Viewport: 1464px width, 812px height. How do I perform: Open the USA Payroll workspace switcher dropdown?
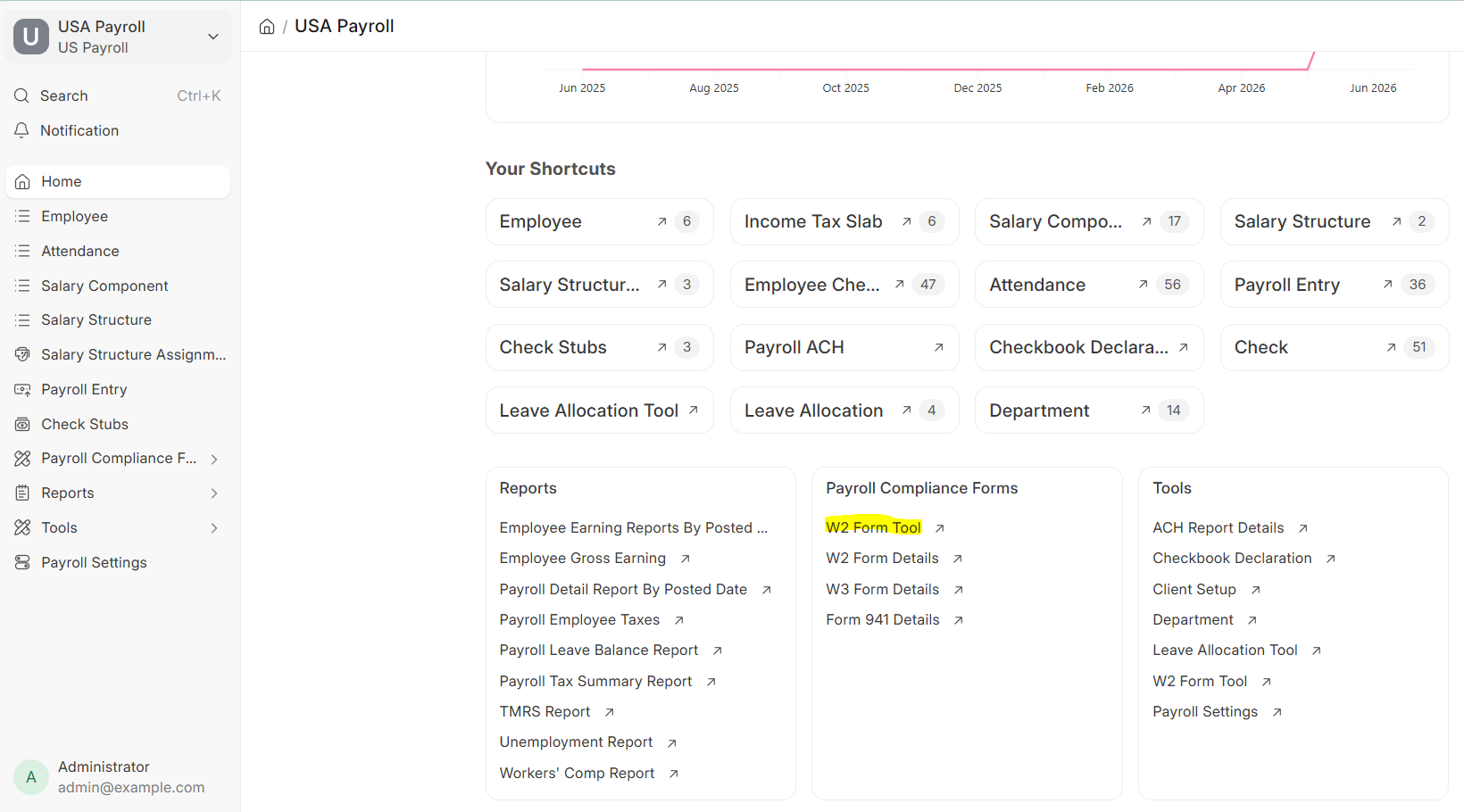(213, 37)
